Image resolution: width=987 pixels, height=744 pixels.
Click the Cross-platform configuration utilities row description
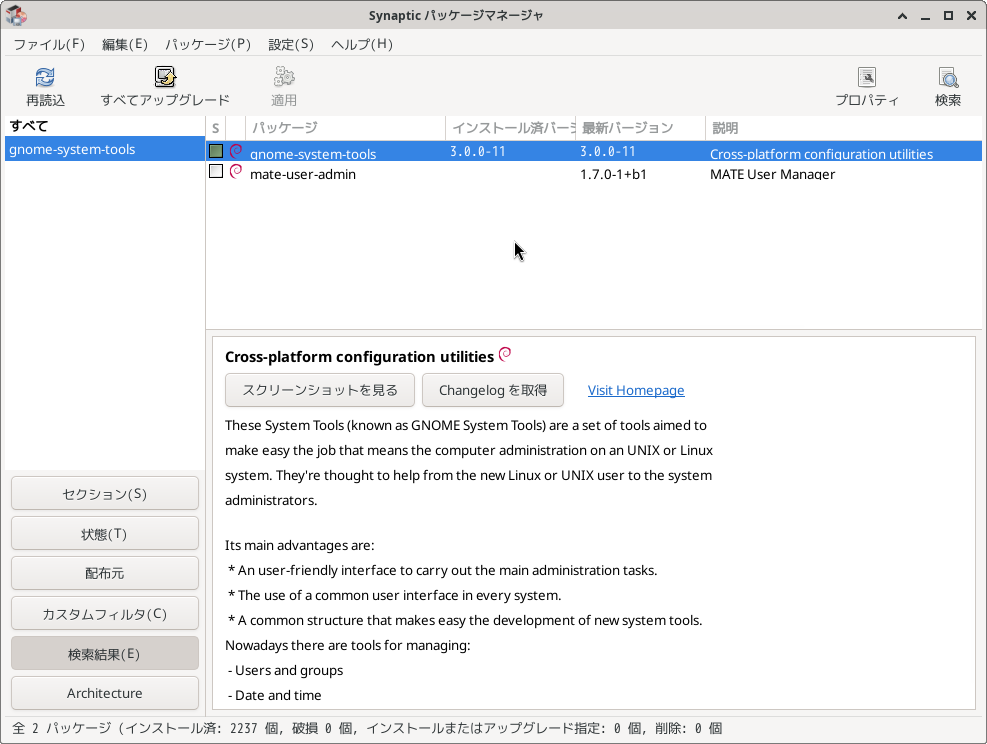pyautogui.click(x=821, y=154)
